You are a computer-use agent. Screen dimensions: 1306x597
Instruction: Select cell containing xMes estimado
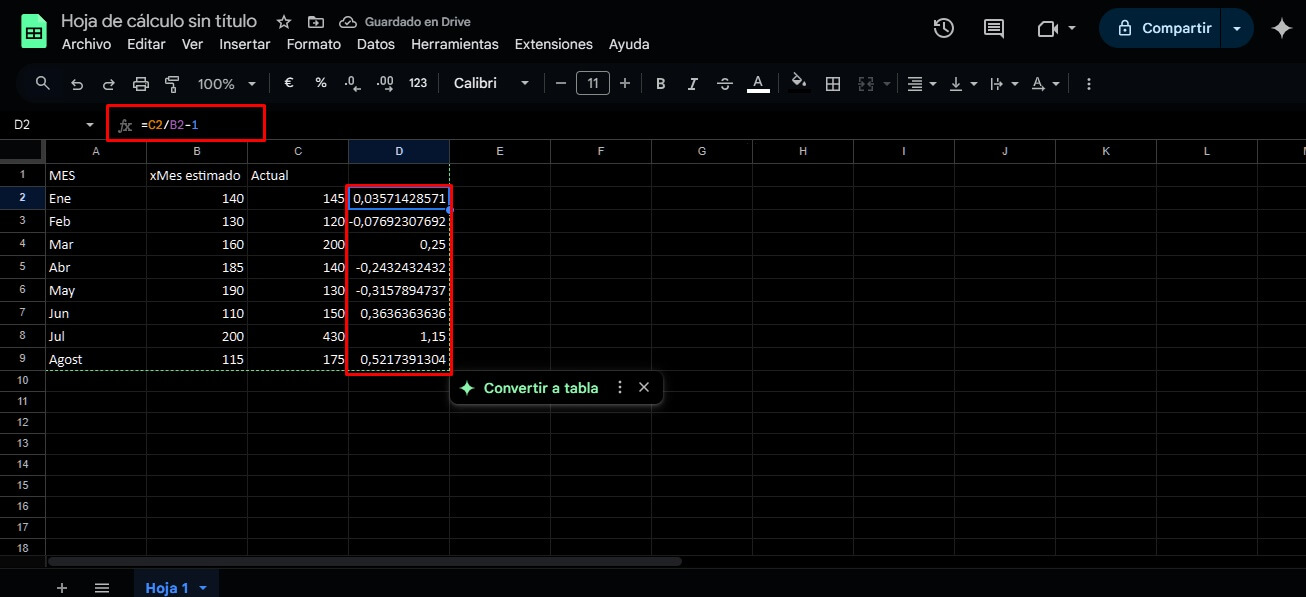coord(197,175)
